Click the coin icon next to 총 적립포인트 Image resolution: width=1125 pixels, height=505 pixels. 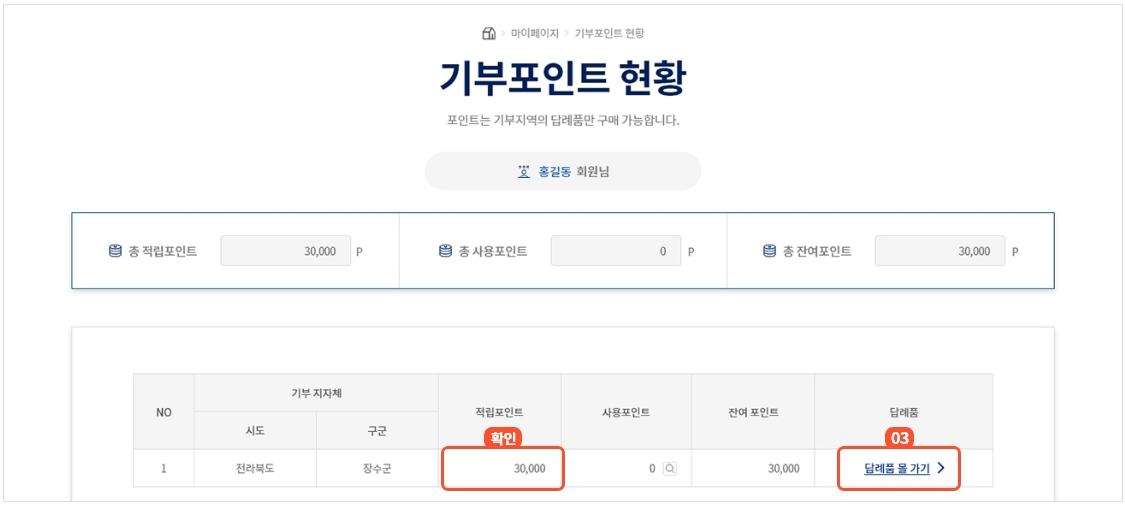coord(115,251)
